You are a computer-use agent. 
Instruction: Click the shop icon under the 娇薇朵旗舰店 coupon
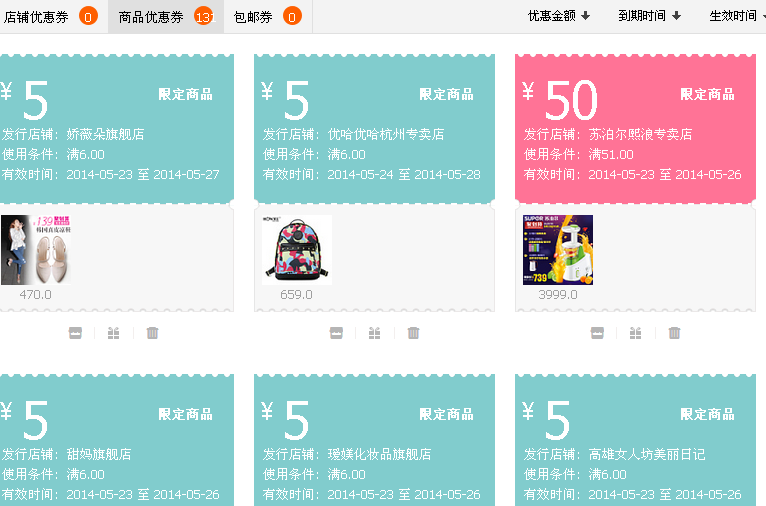tap(75, 333)
